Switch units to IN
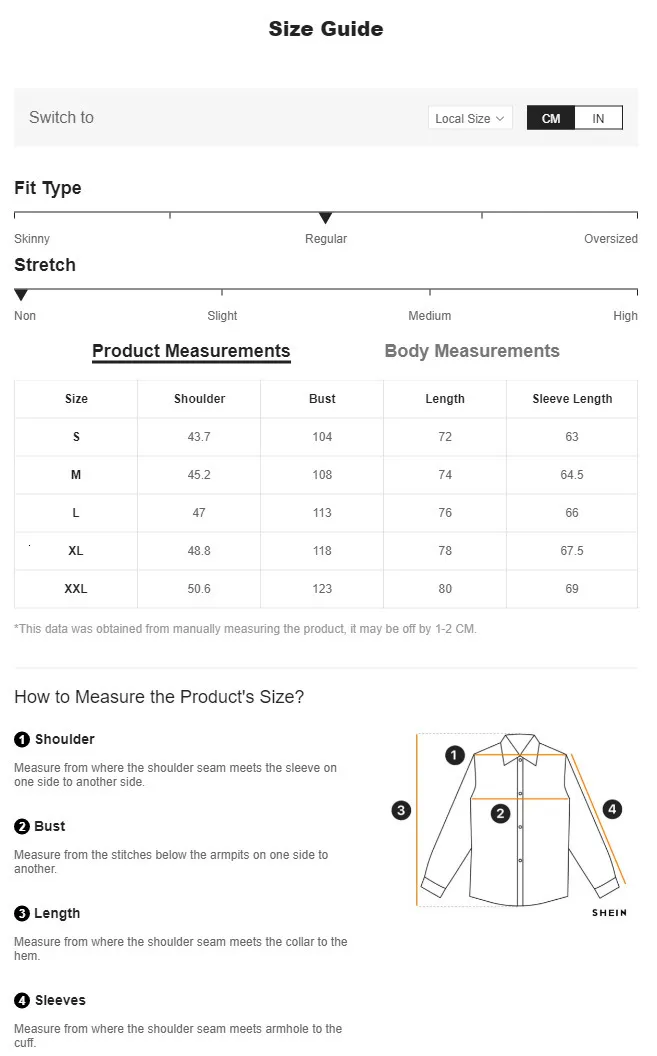This screenshot has height=1056, width=657. 598,118
